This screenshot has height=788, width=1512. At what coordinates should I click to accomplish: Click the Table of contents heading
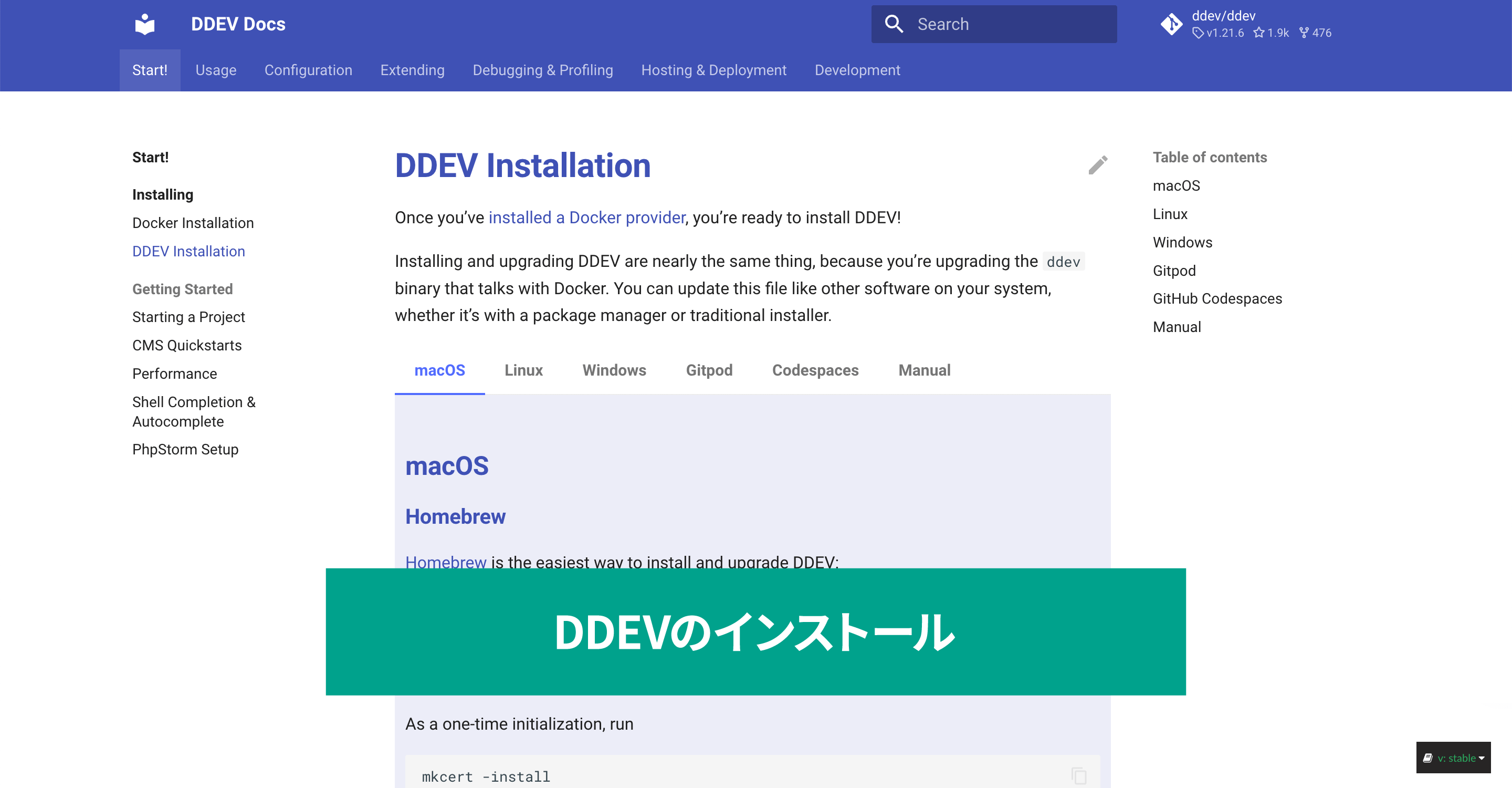coord(1209,158)
